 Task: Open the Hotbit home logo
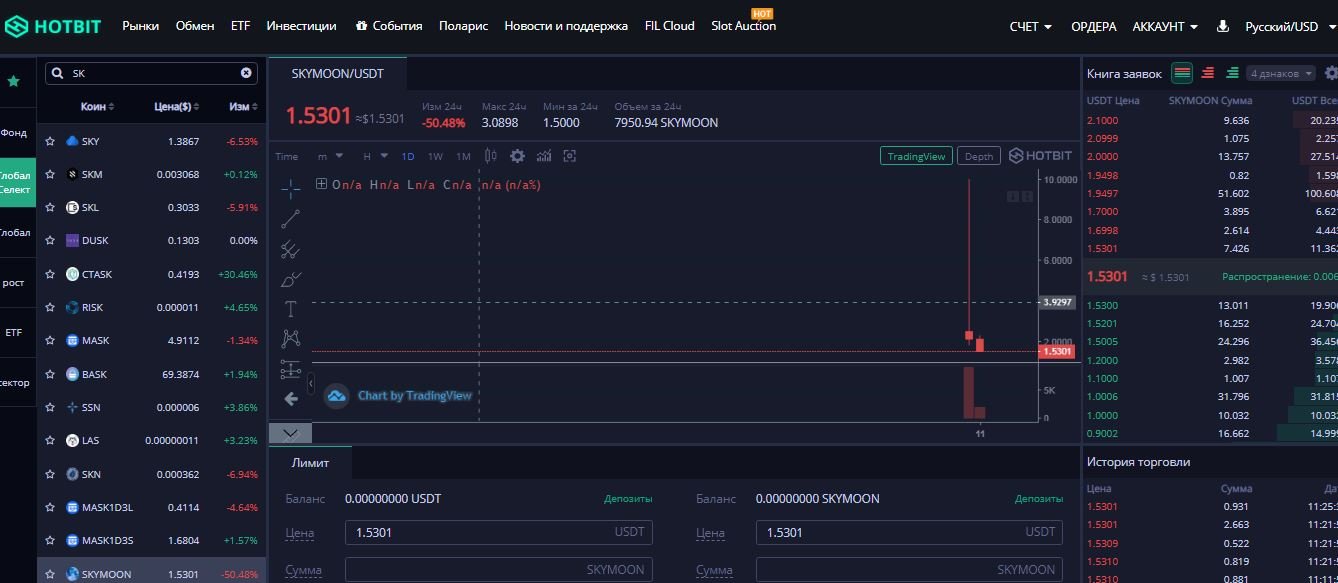click(53, 27)
